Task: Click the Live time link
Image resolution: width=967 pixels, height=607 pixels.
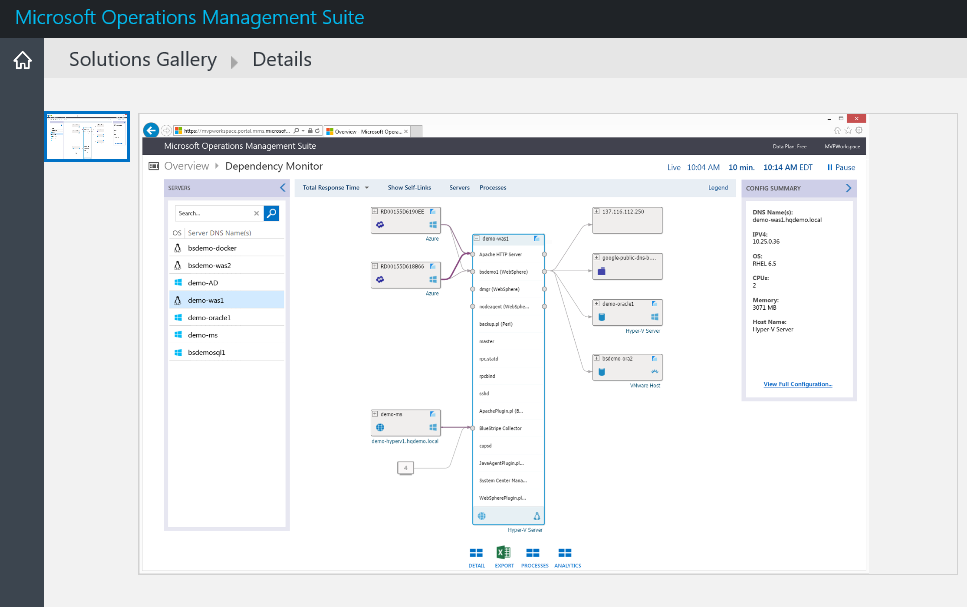Action: pyautogui.click(x=673, y=167)
